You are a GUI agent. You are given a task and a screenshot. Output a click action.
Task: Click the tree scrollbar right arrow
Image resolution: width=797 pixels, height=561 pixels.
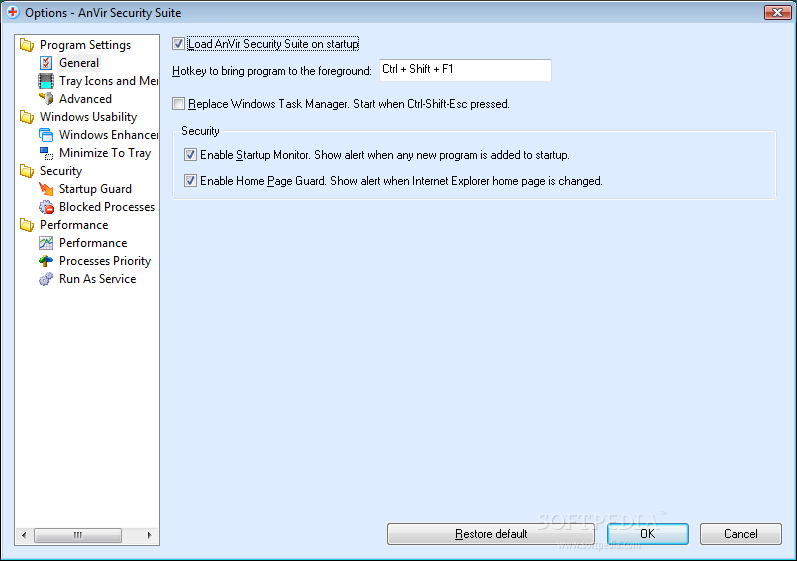point(149,535)
